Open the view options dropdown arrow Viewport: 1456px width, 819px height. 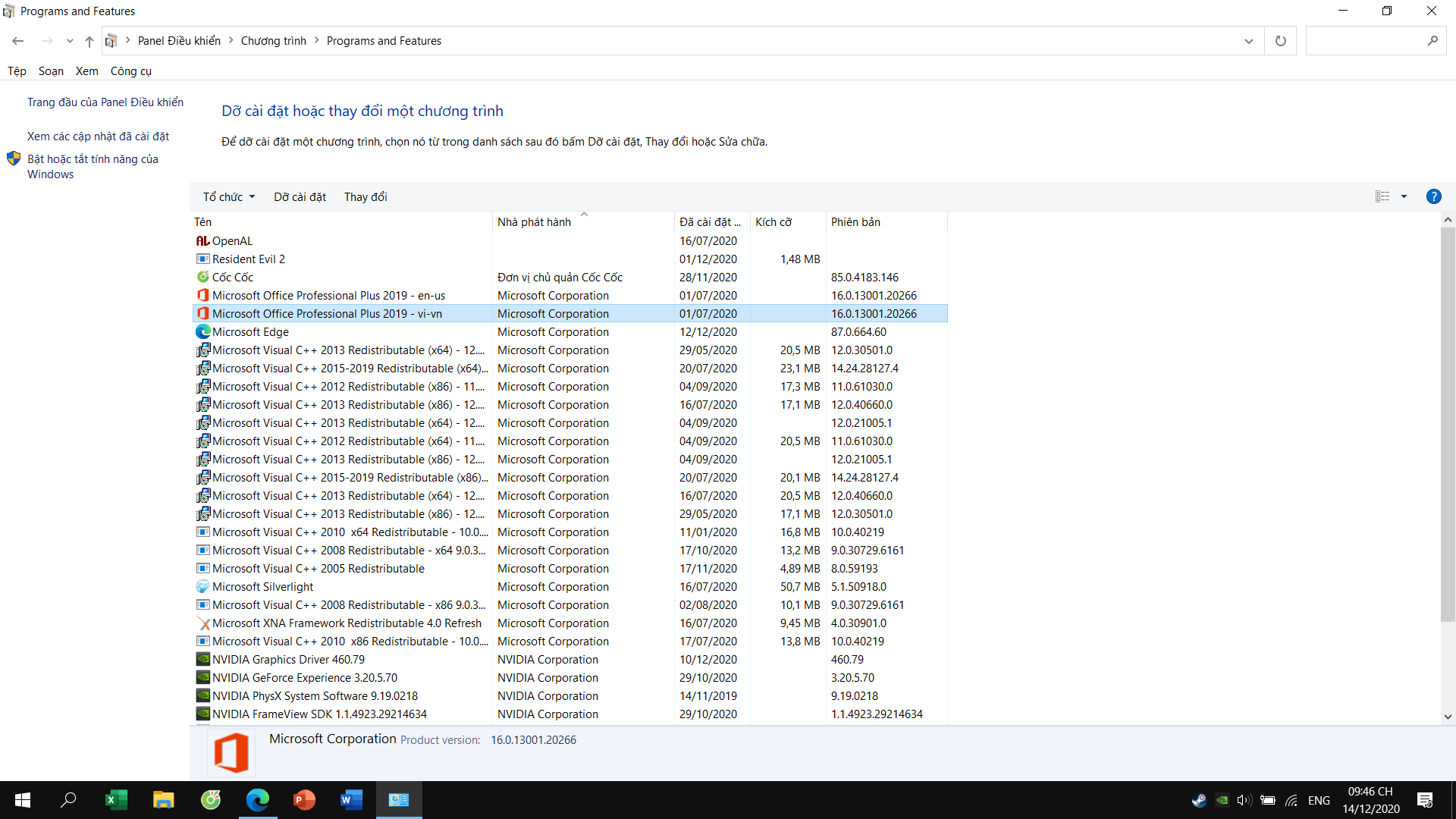click(1404, 196)
